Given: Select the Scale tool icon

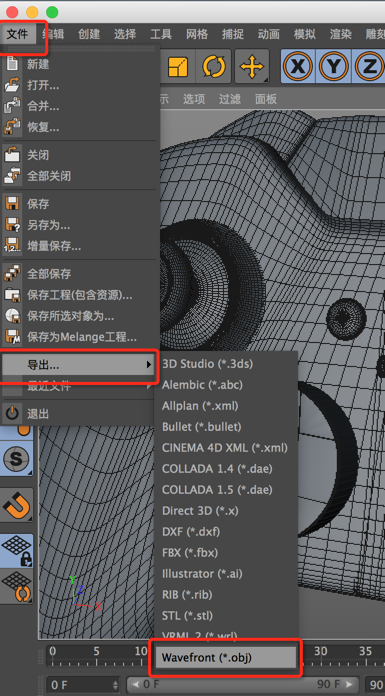Looking at the screenshot, I should [x=179, y=66].
